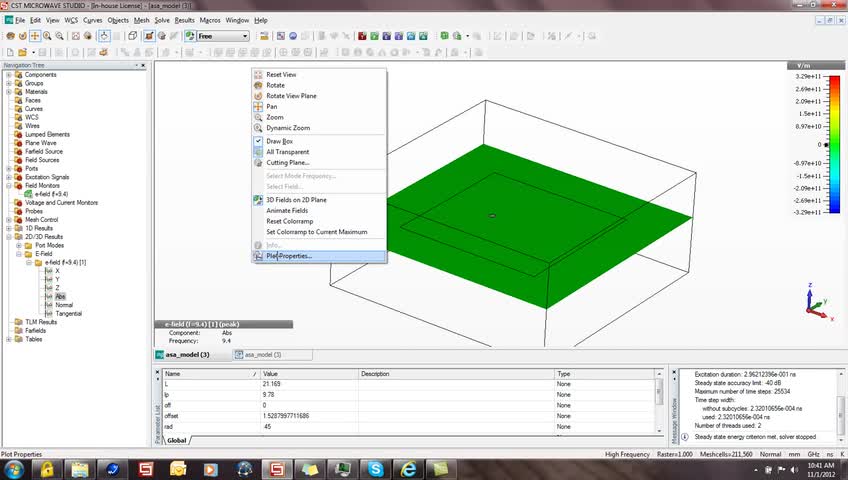848x480 pixels.
Task: Click the Rotate View Plane toolbar icon
Action: click(22, 36)
